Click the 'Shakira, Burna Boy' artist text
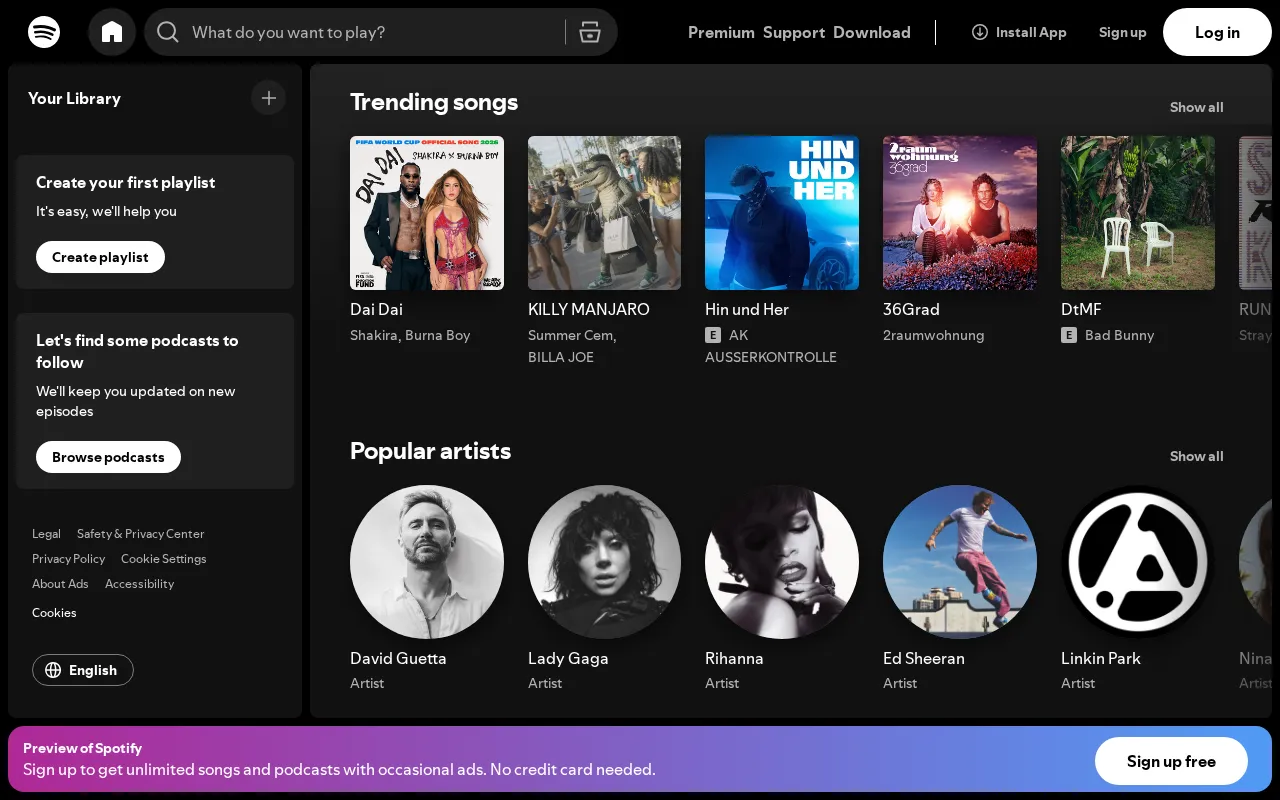 (410, 335)
